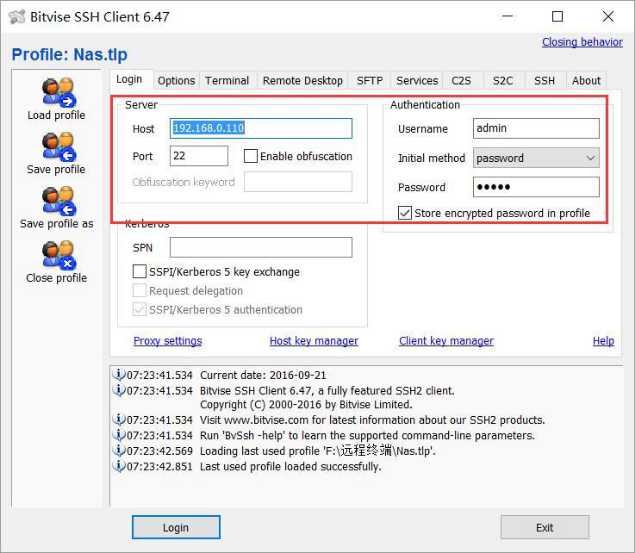The height and width of the screenshot is (553, 635).
Task: Minimize the Bitvise SSH Client window
Action: click(507, 17)
